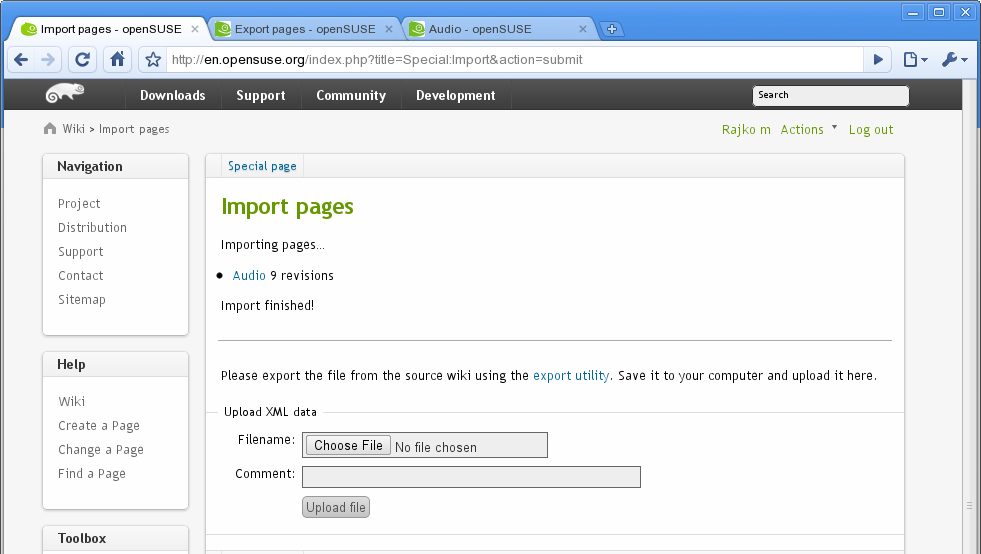Open Wiki under the Help panel

pyautogui.click(x=72, y=401)
